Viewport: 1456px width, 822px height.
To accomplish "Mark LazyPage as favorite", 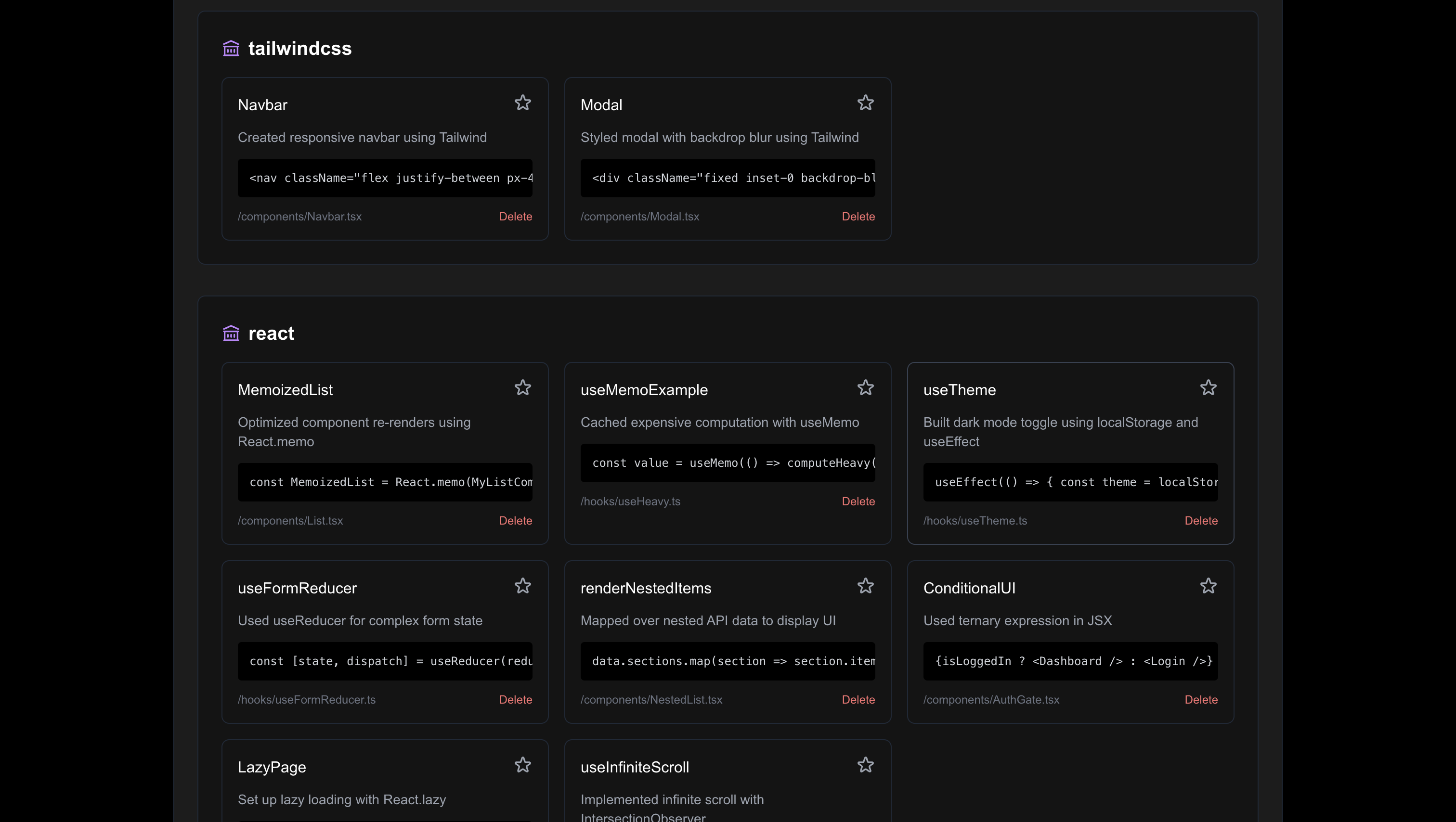I will 523,765.
